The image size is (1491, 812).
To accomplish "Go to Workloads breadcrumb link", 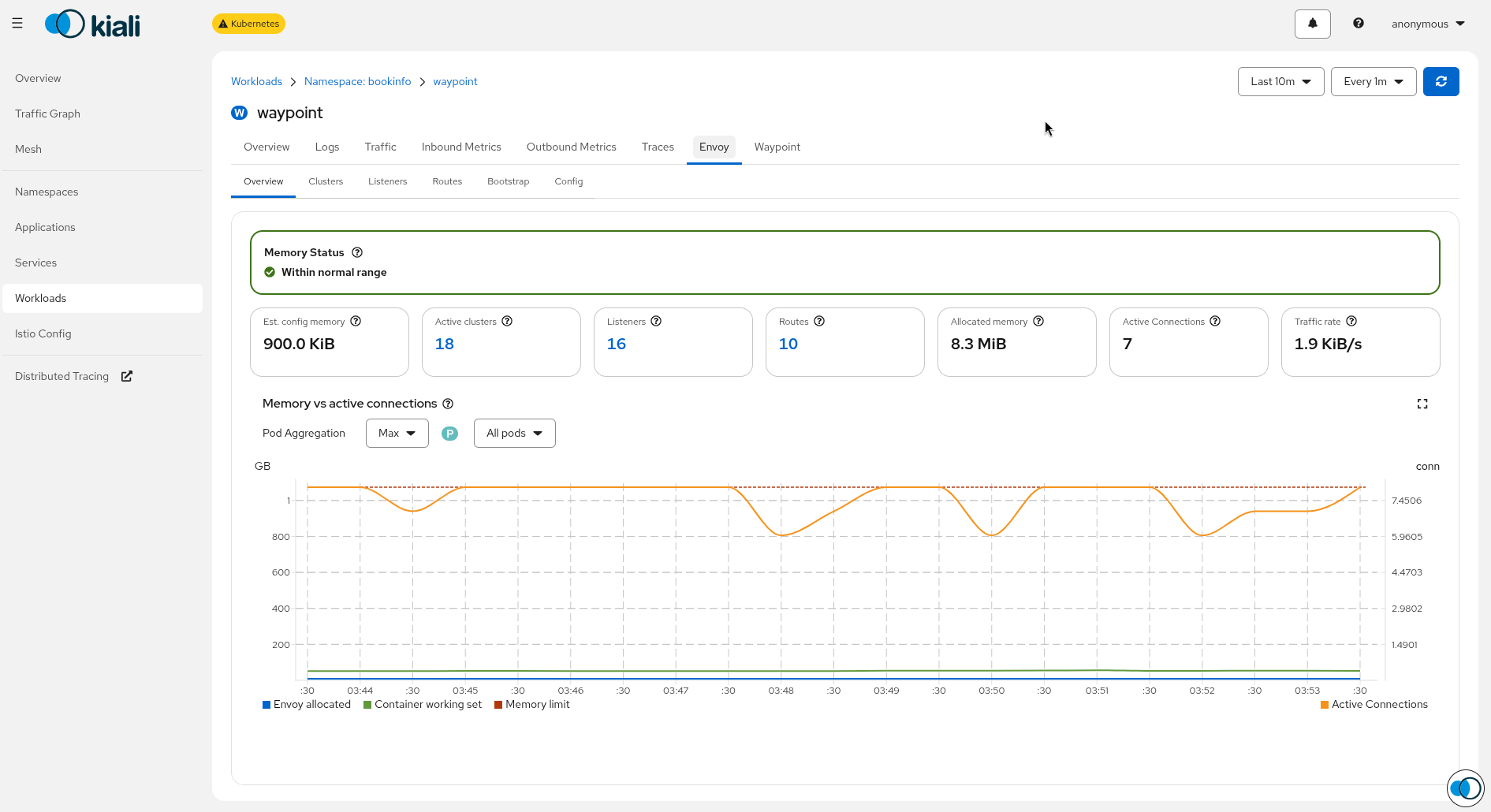I will click(x=256, y=81).
